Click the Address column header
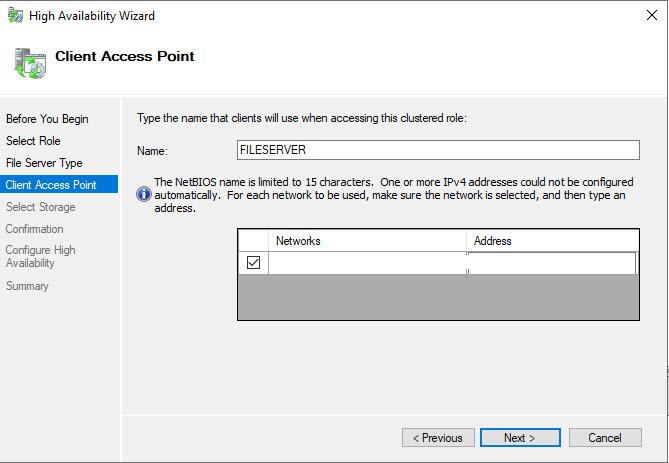669x463 pixels. point(550,241)
